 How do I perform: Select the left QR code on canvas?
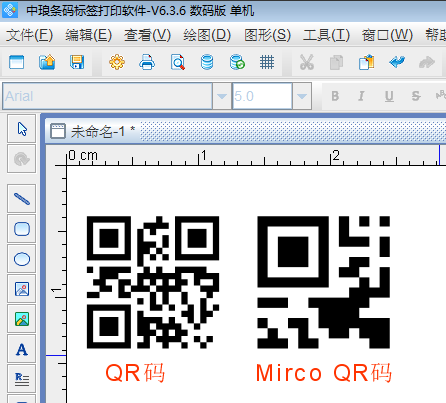pos(153,282)
